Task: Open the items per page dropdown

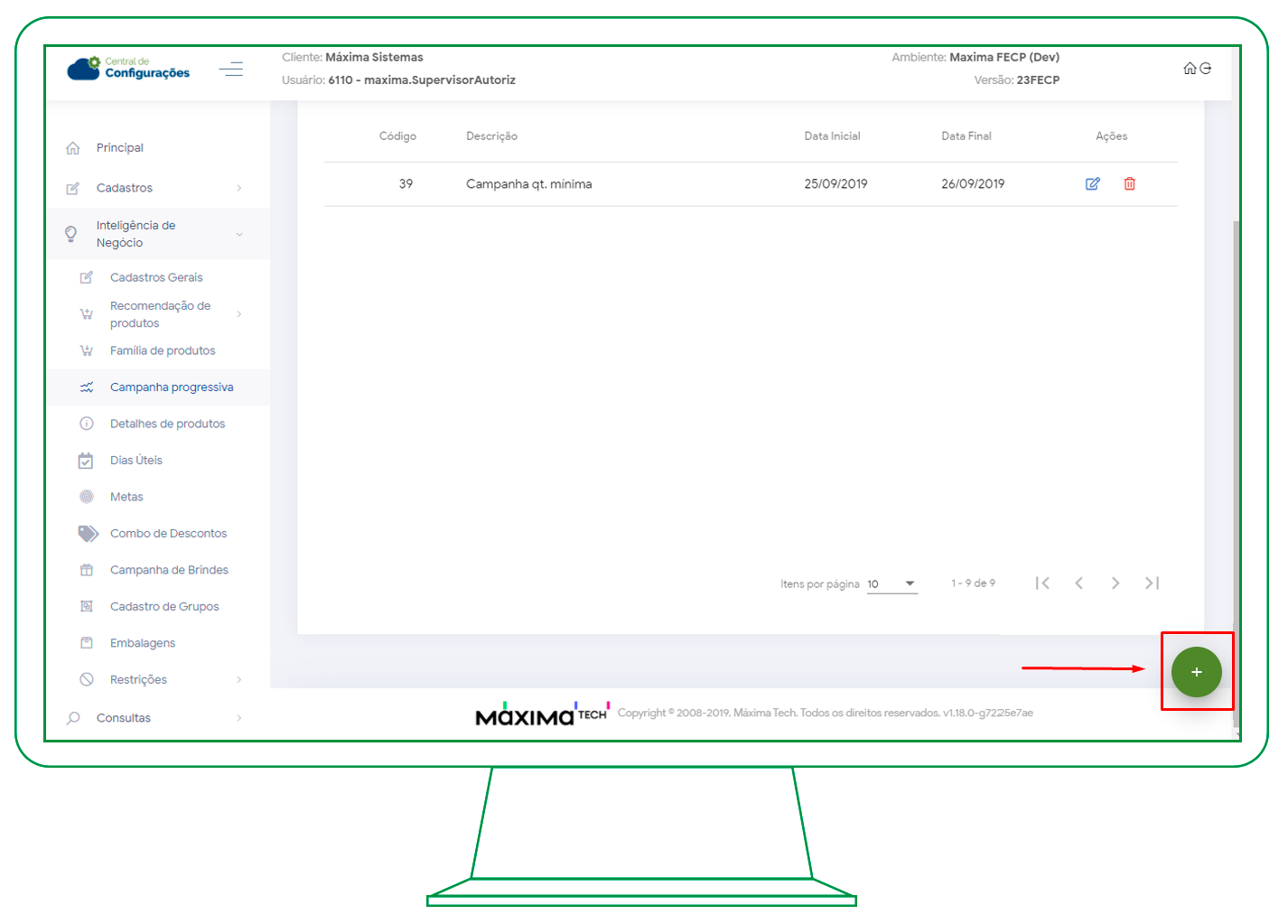Action: (892, 584)
